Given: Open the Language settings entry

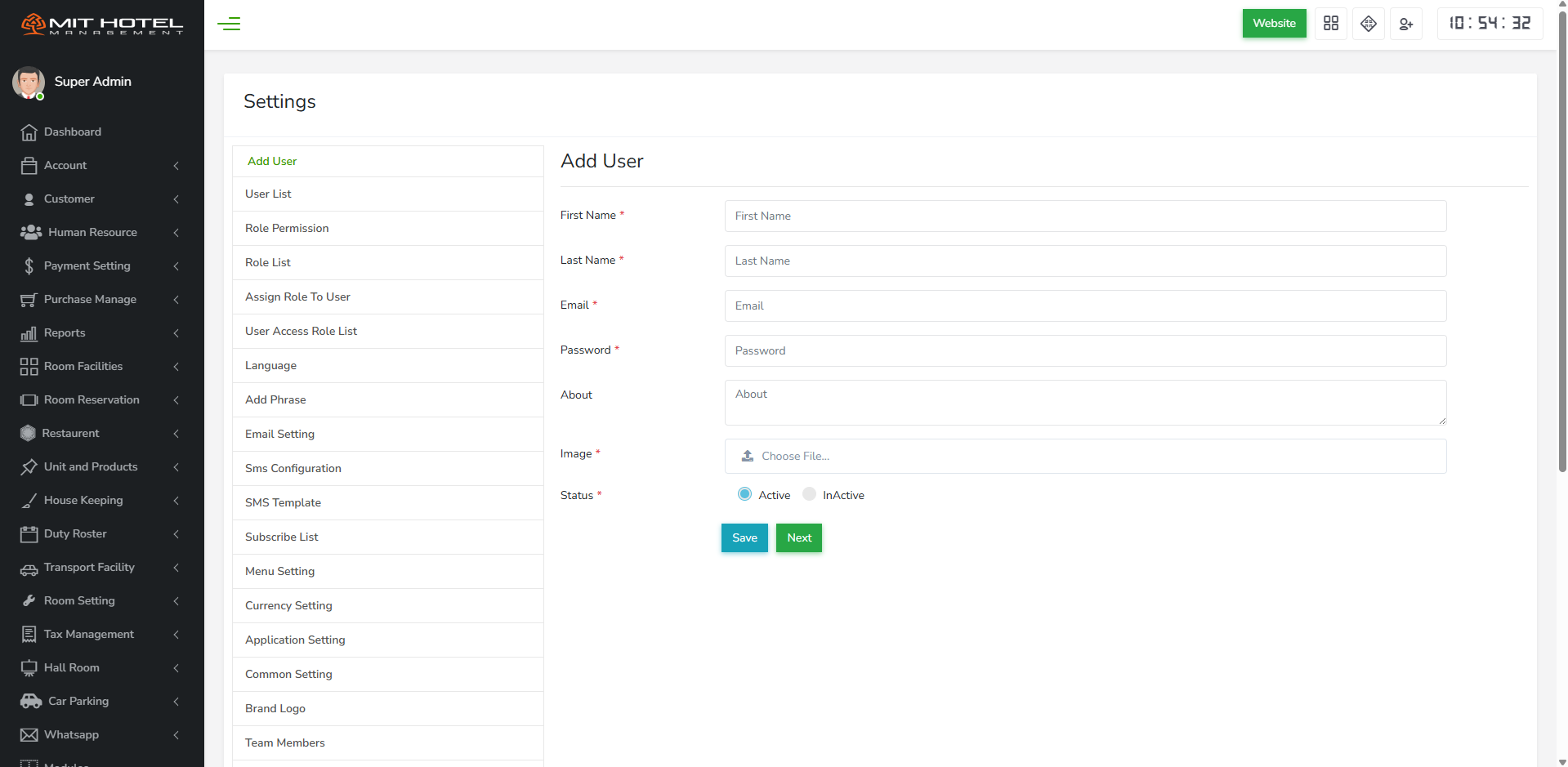Looking at the screenshot, I should 388,366.
